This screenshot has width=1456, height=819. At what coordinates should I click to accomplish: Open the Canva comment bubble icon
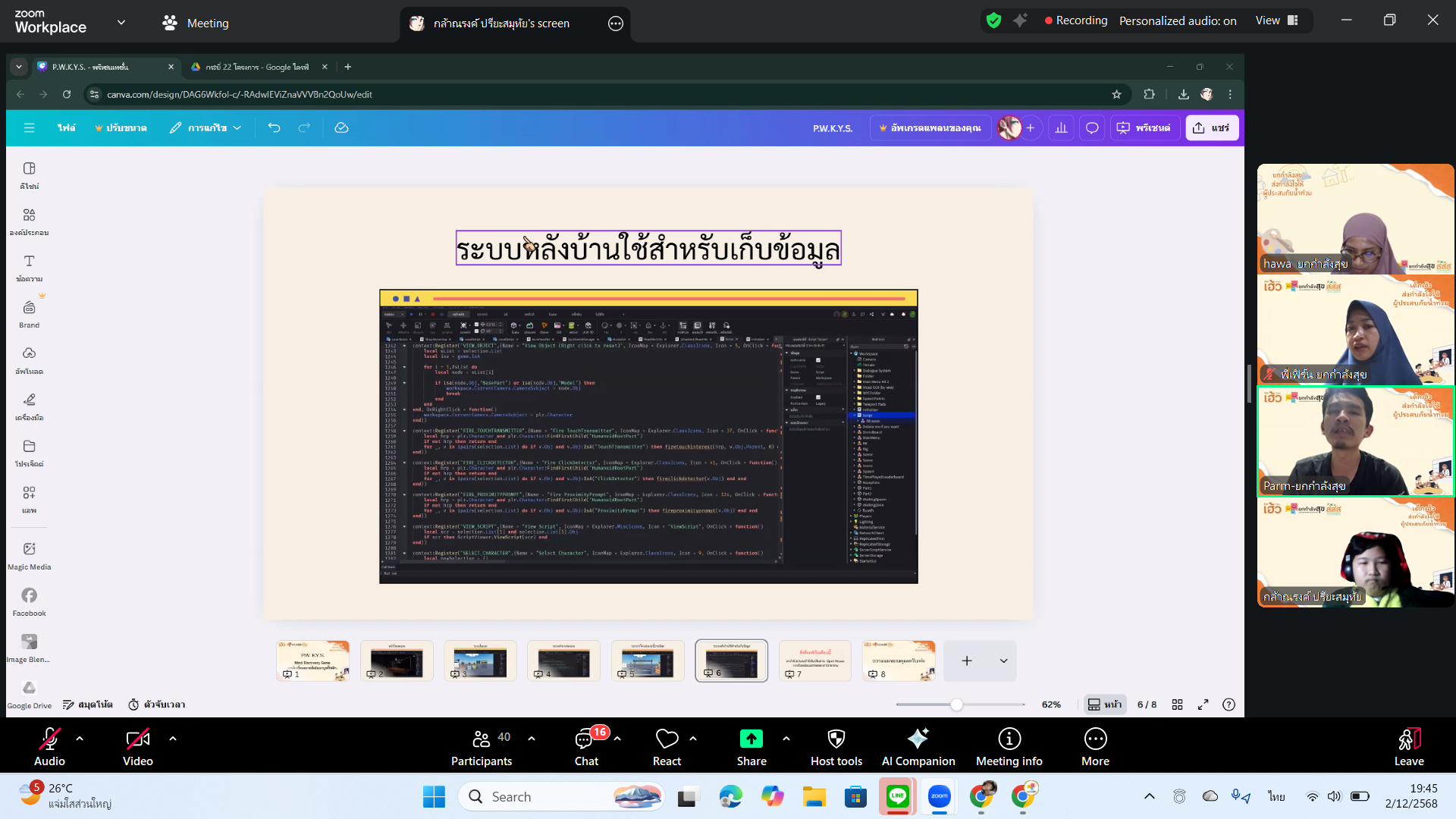[x=1092, y=128]
